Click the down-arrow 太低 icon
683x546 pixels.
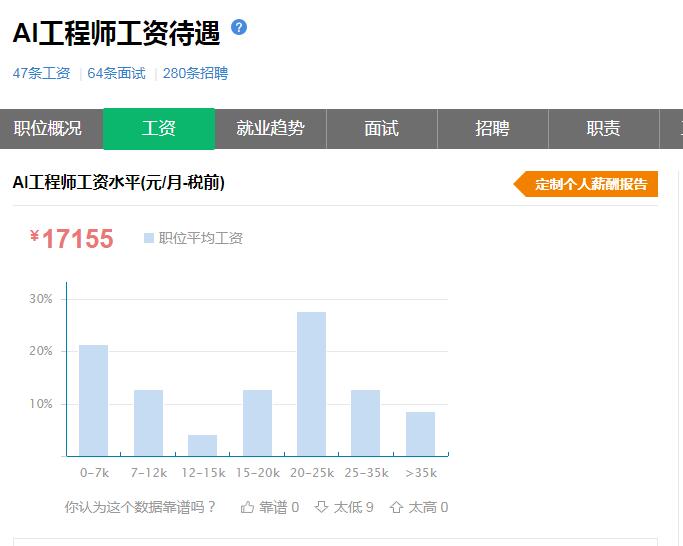tap(321, 507)
